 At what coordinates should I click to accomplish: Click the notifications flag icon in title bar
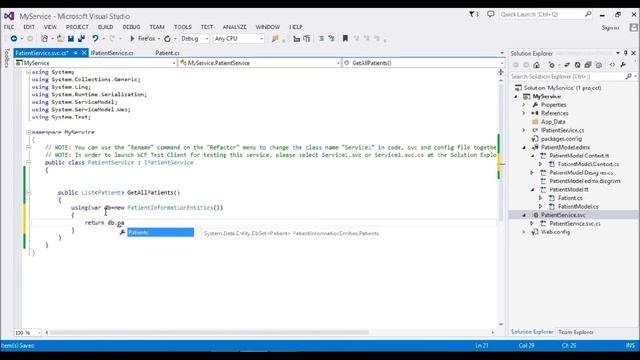473,14
